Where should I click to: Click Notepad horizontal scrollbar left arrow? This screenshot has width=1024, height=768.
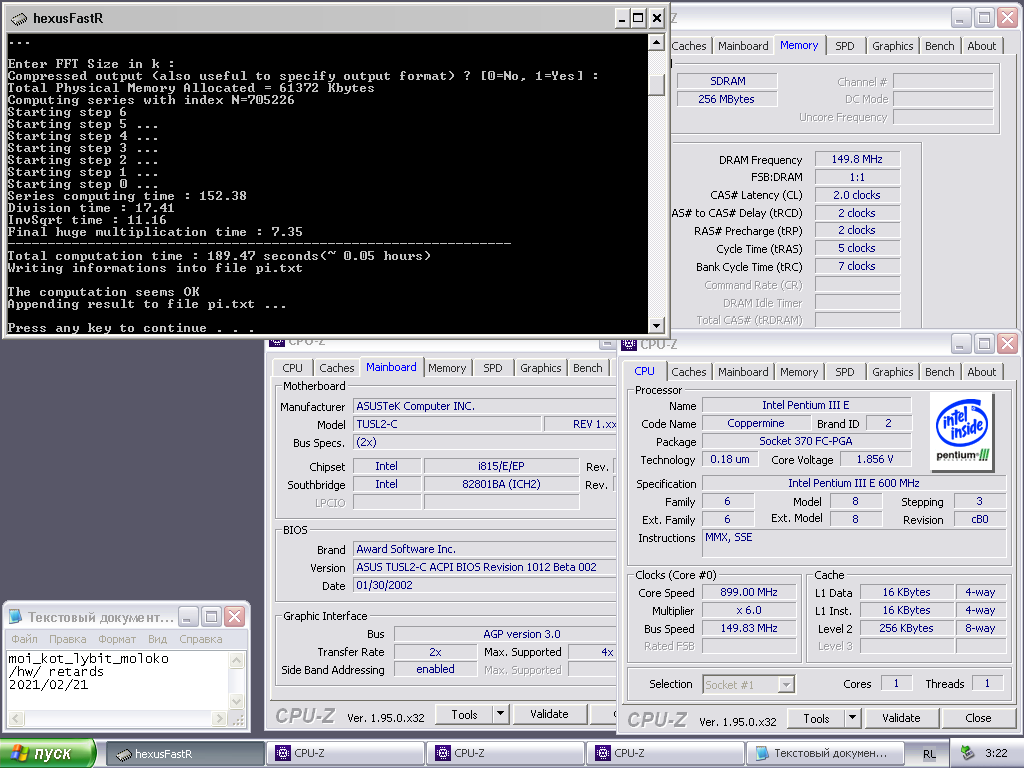[x=16, y=718]
